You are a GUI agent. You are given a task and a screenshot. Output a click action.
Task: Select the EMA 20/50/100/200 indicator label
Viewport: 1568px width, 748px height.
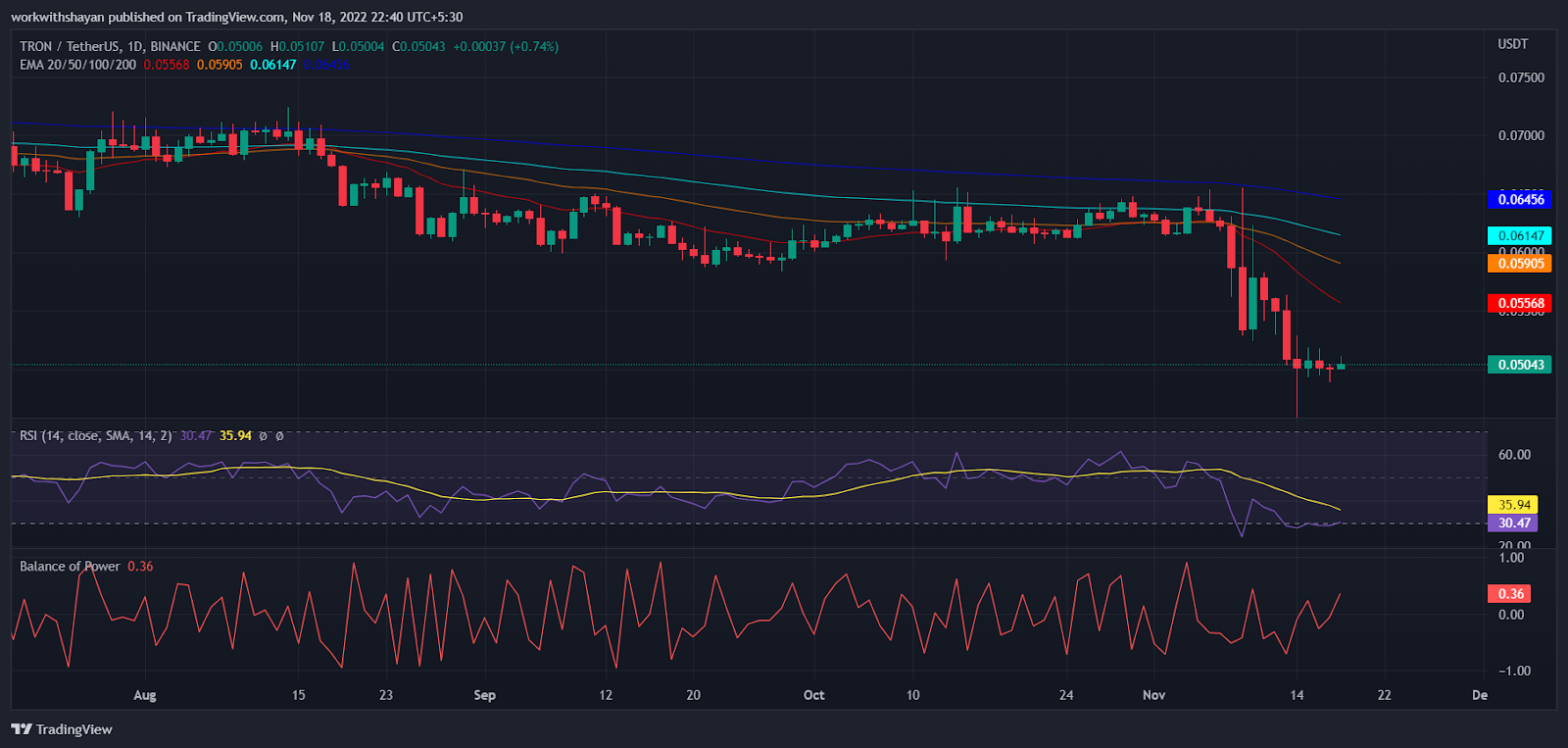[x=78, y=65]
